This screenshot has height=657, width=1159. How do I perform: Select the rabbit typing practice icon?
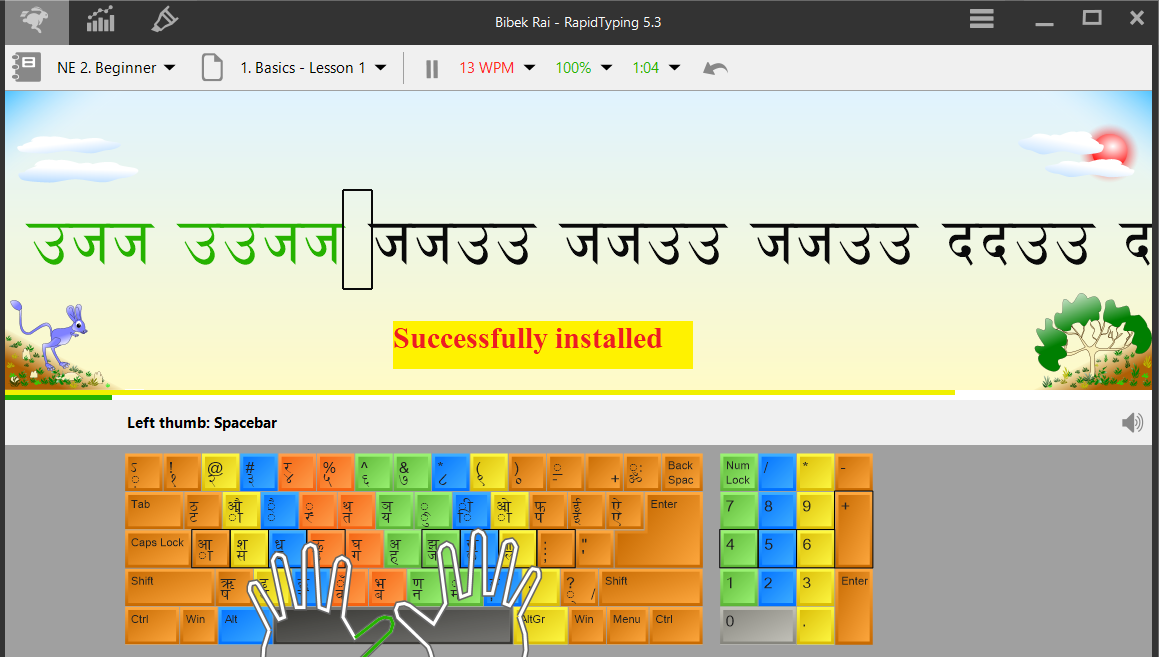coord(34,21)
